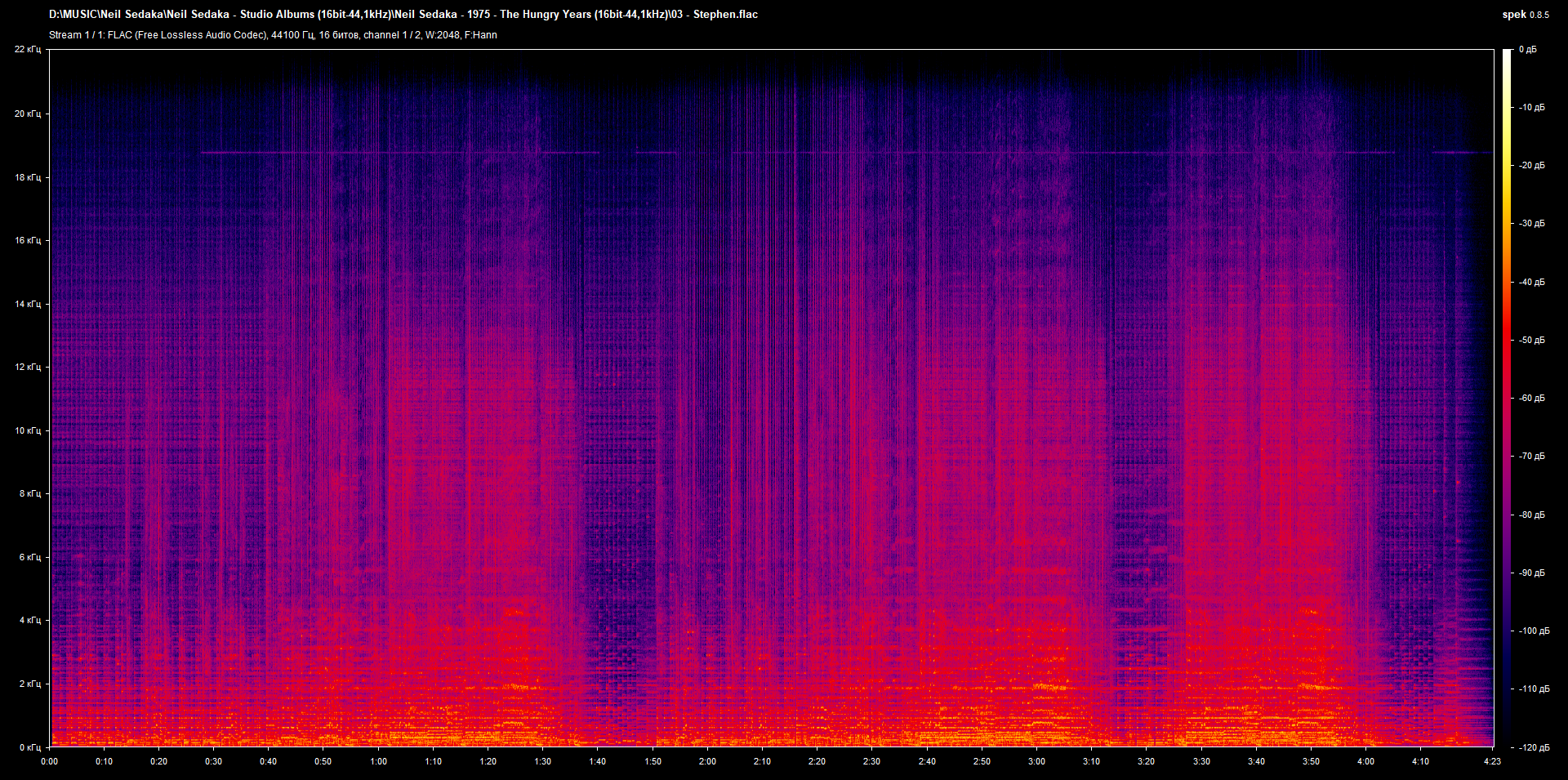Click the -60 дБ level on color scale
Screen dimensions: 1568x780
(x=1531, y=399)
